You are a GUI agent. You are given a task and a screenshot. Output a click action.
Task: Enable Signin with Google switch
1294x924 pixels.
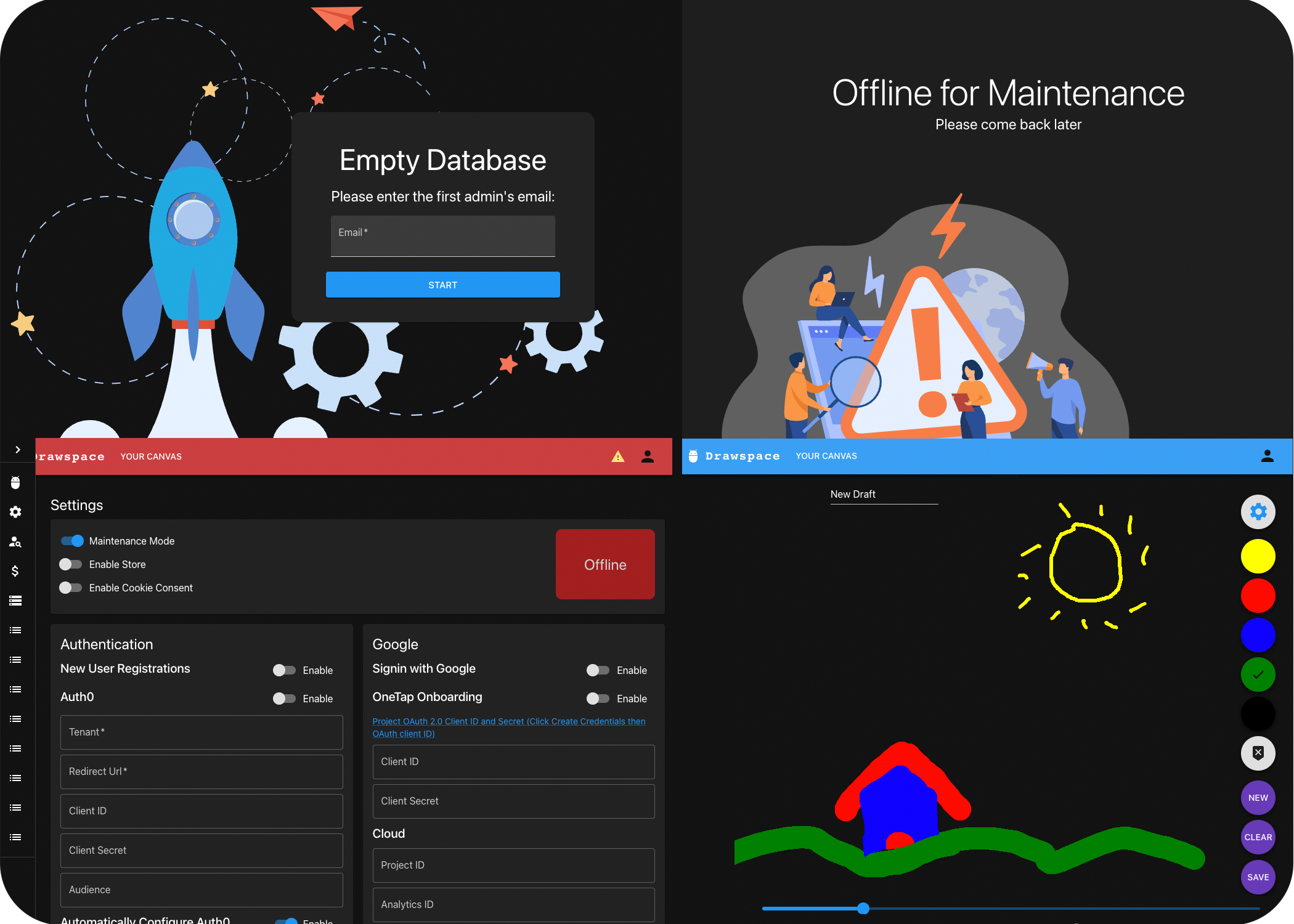597,670
